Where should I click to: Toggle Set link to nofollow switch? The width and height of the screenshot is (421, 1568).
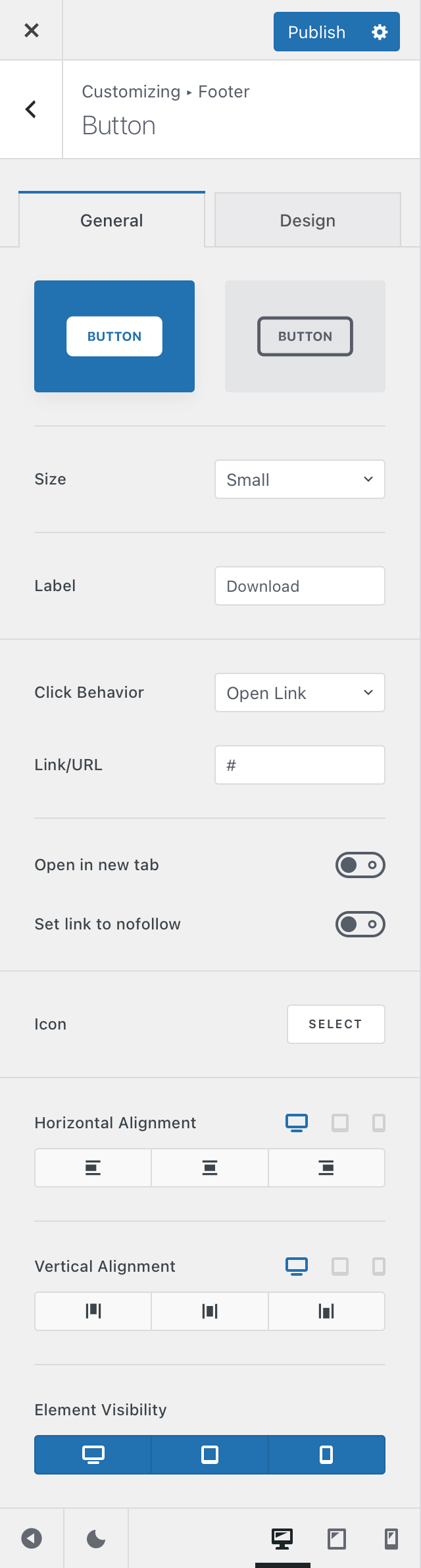360,924
